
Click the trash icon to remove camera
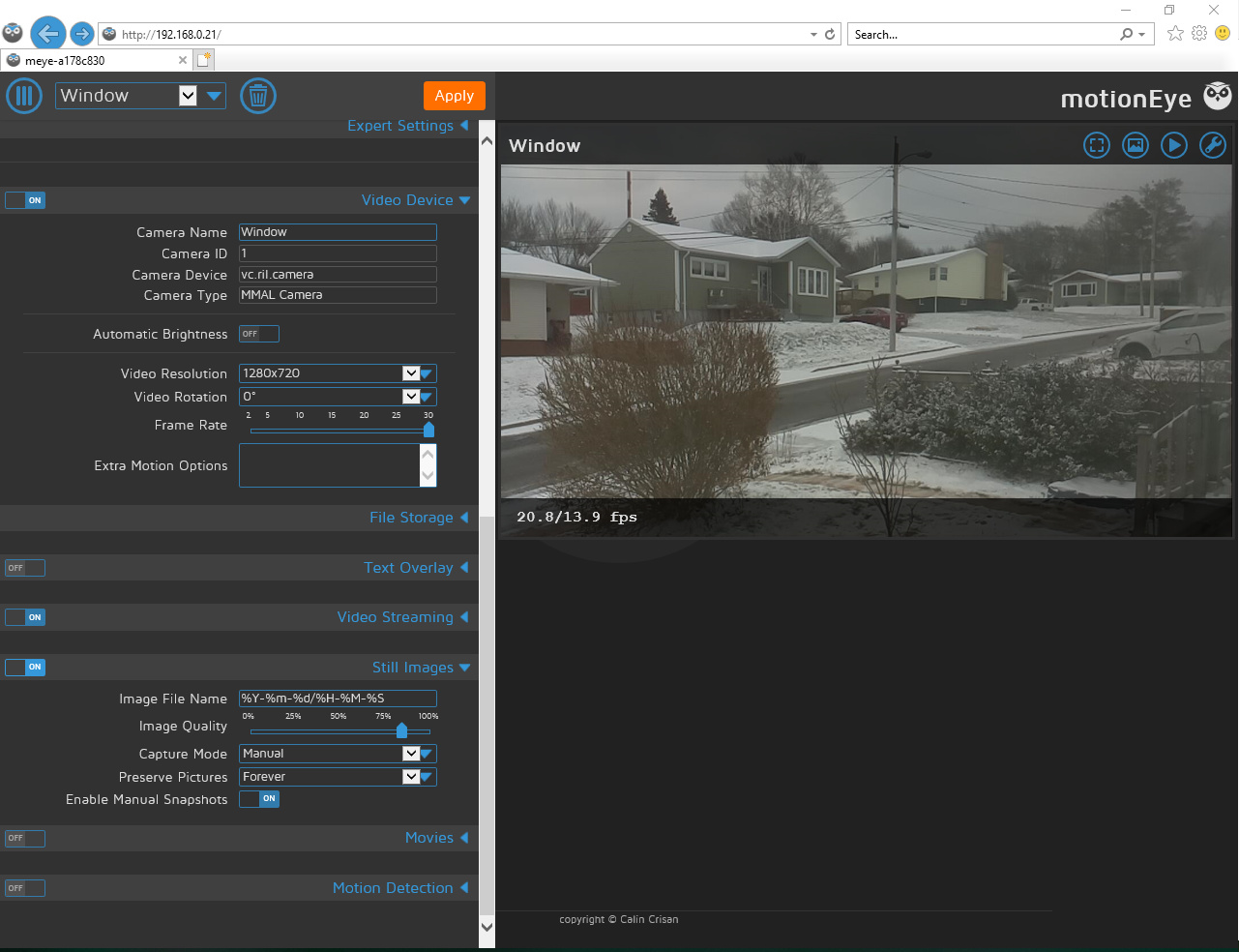[257, 96]
